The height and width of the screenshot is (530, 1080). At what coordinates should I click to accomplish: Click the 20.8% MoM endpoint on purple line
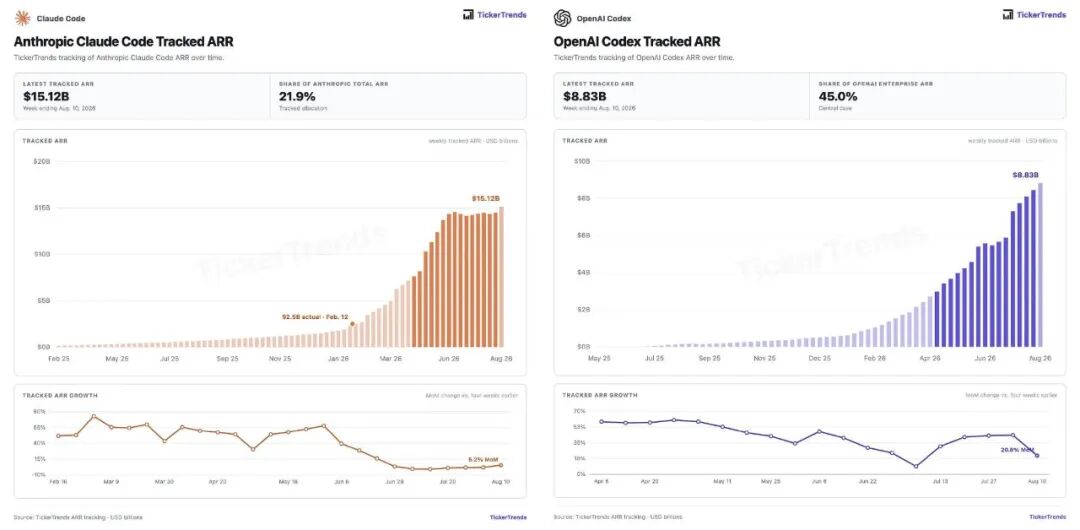point(1037,456)
